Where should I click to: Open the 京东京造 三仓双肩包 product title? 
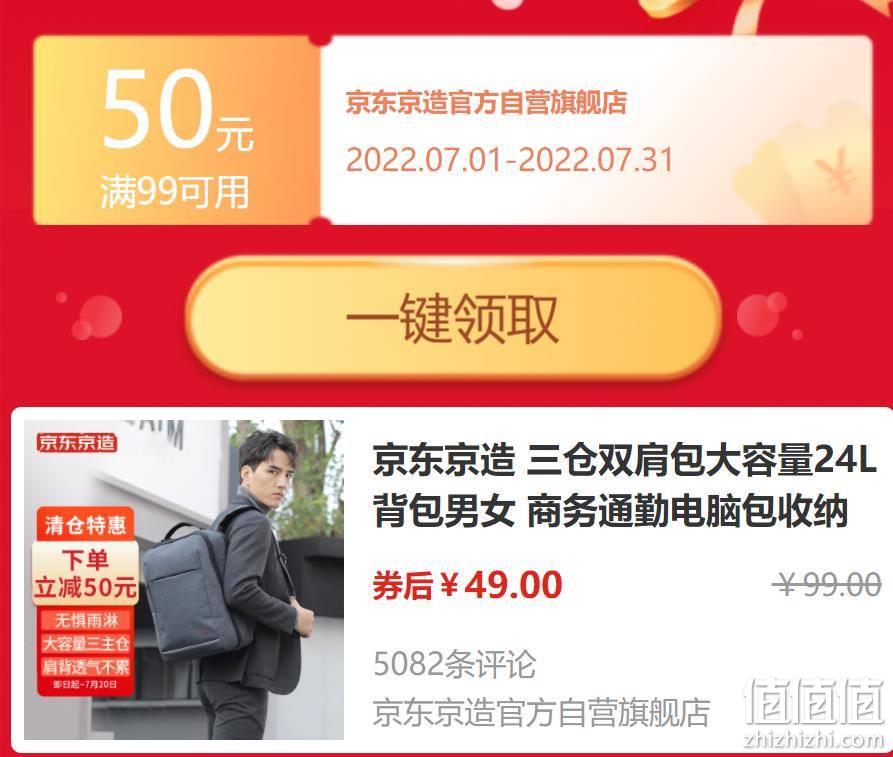pyautogui.click(x=624, y=485)
